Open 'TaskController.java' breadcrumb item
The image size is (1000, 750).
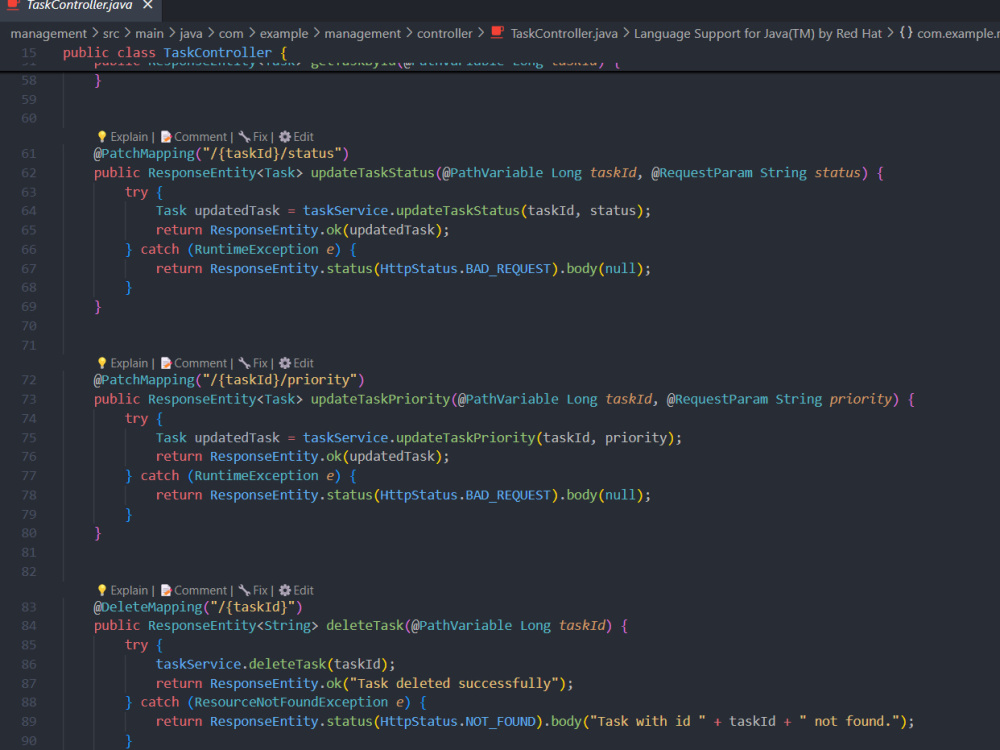(564, 34)
